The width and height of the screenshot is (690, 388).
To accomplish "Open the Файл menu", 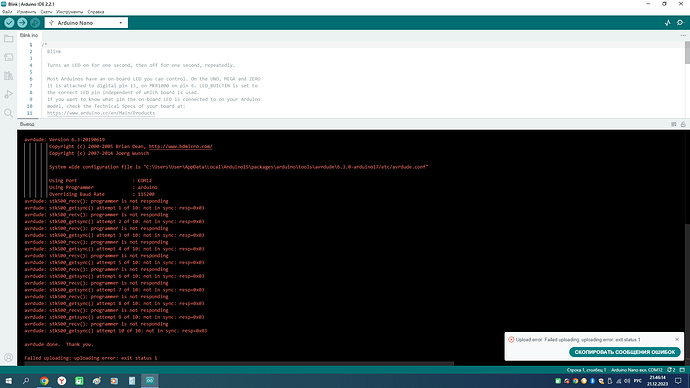I will click(7, 12).
